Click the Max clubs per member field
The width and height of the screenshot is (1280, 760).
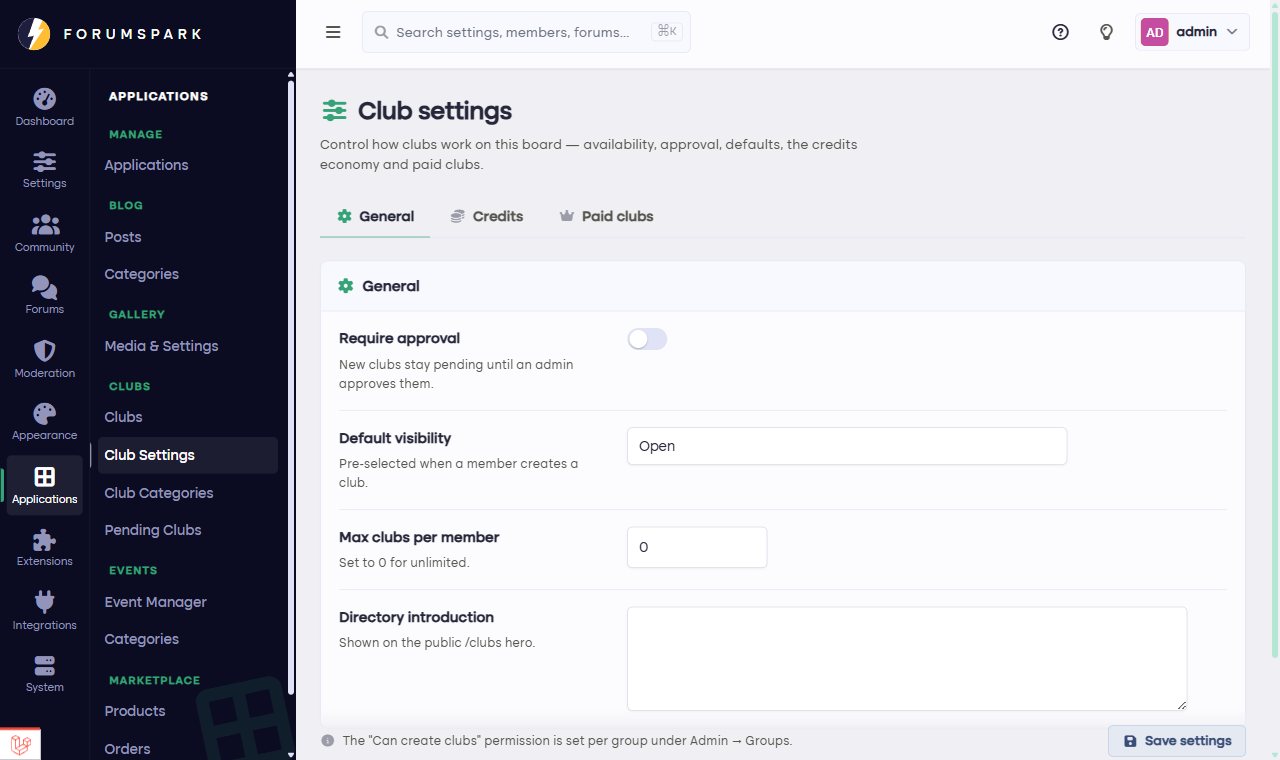(697, 547)
